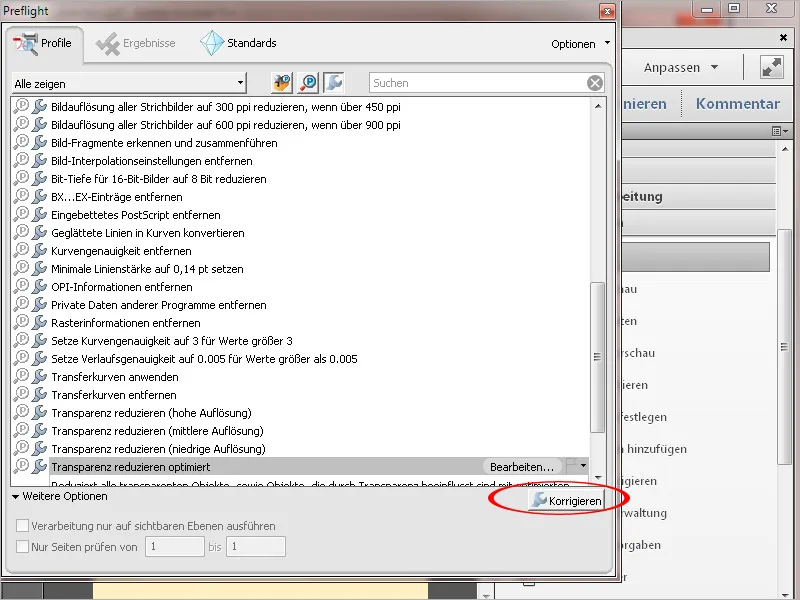This screenshot has width=800, height=600.
Task: Click wrench icon beside 'OPI-Informationen entfernen'
Action: pos(39,287)
